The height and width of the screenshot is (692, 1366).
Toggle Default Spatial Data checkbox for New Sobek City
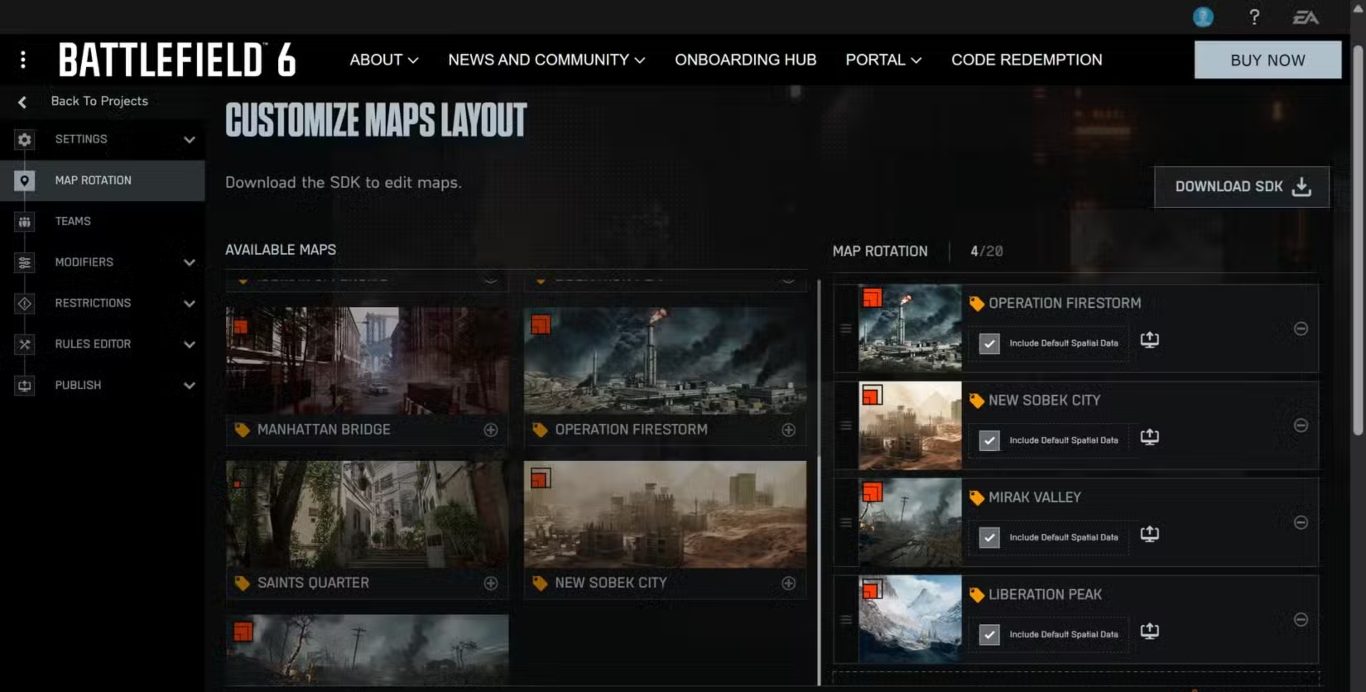(x=989, y=440)
